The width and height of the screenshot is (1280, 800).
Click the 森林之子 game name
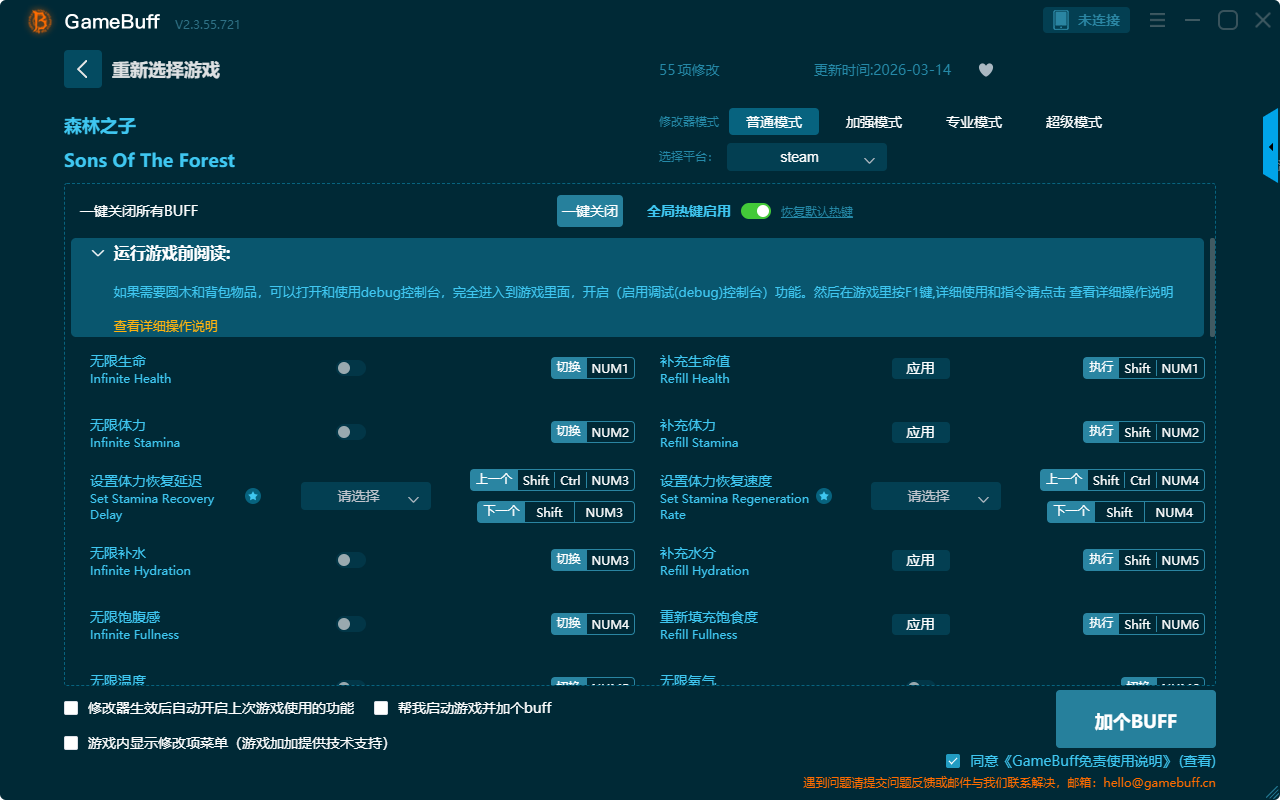pos(100,126)
